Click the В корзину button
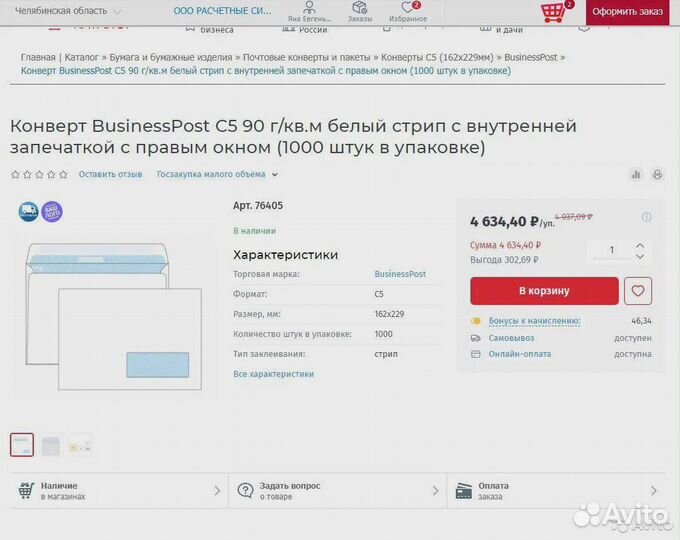The image size is (680, 540). pos(544,291)
